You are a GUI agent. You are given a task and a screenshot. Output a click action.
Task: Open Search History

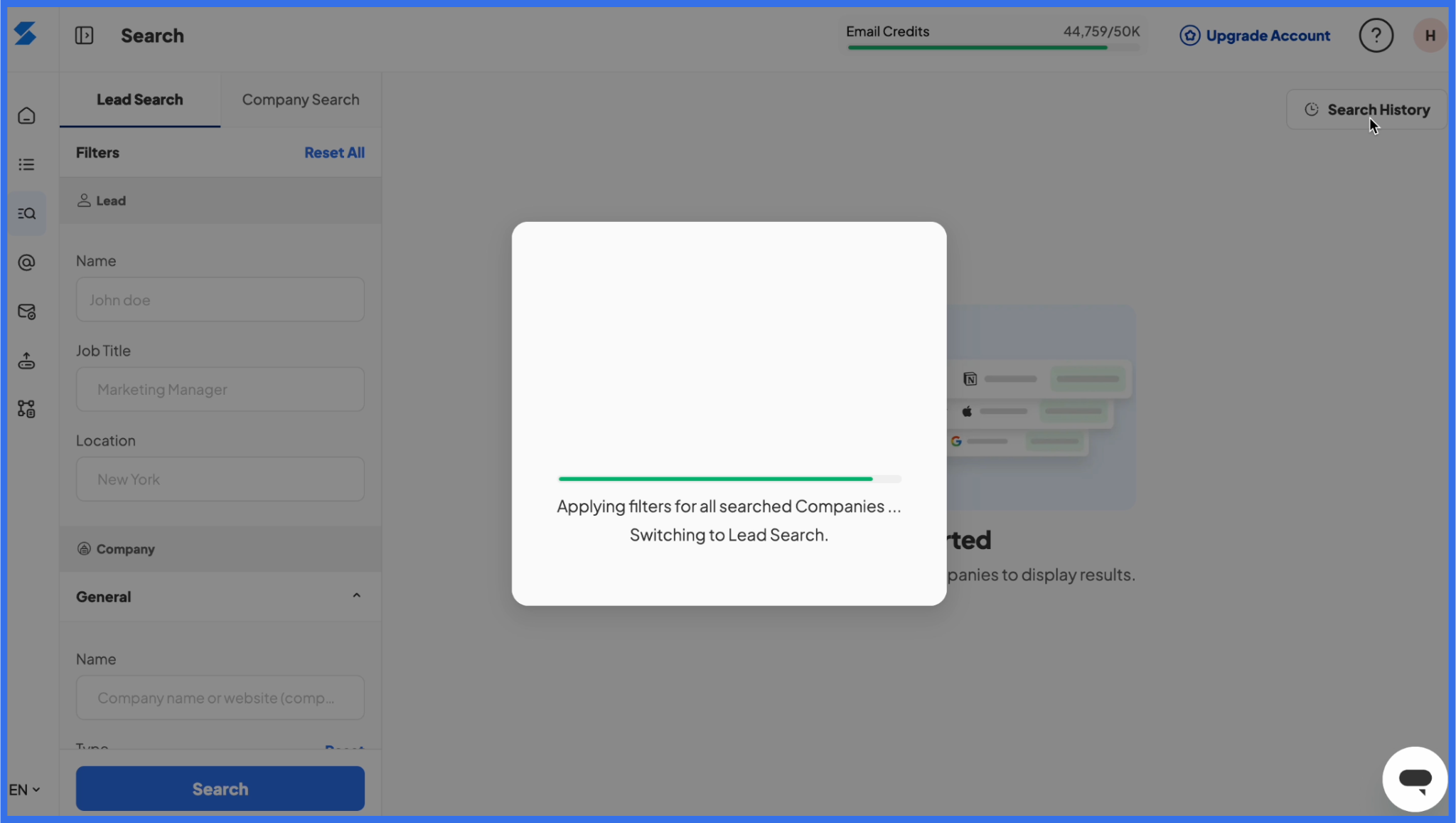coord(1366,110)
